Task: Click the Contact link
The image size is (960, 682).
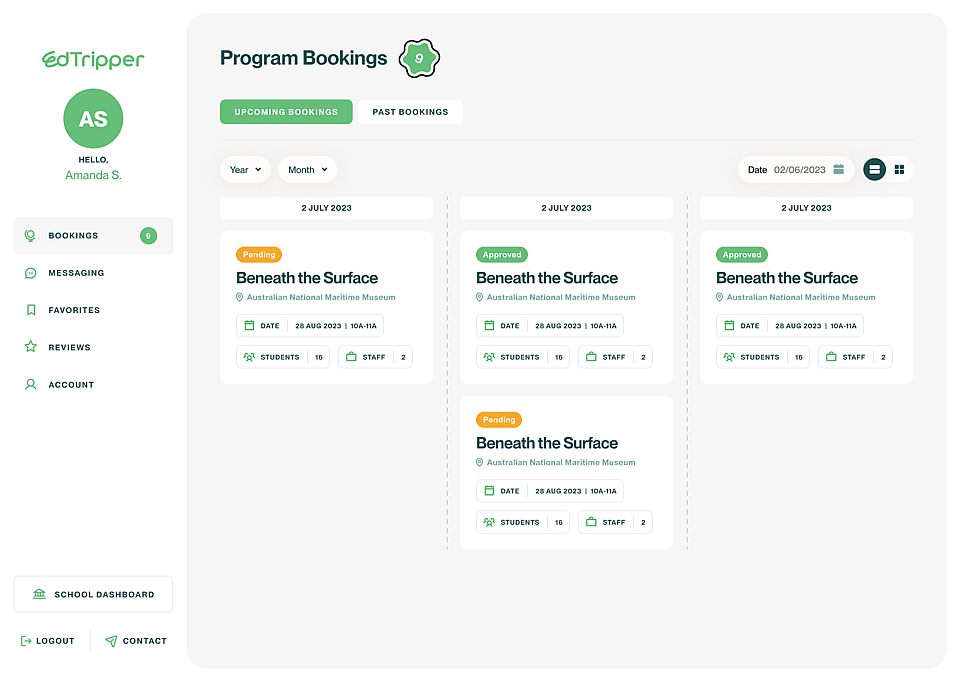Action: [136, 641]
